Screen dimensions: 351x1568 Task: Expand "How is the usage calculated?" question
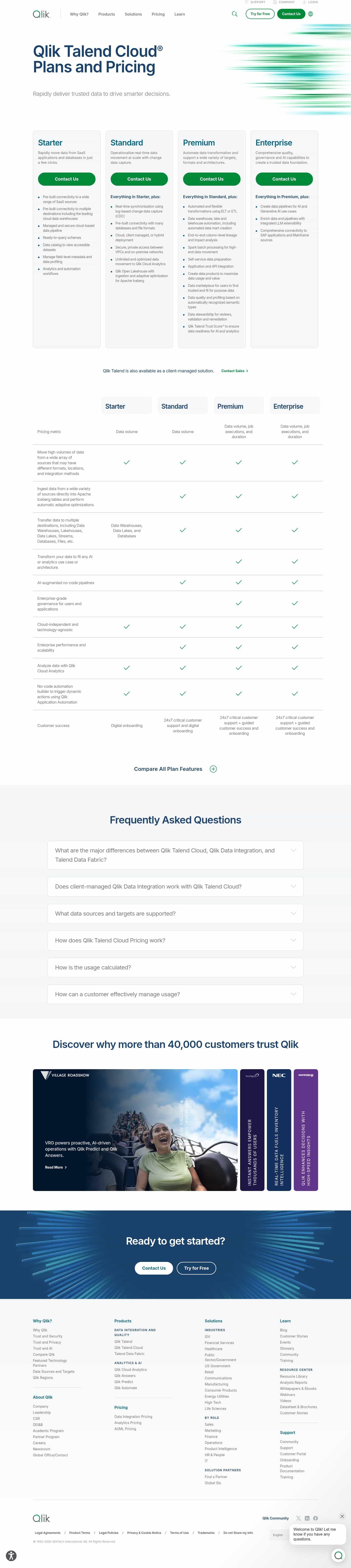(x=175, y=967)
